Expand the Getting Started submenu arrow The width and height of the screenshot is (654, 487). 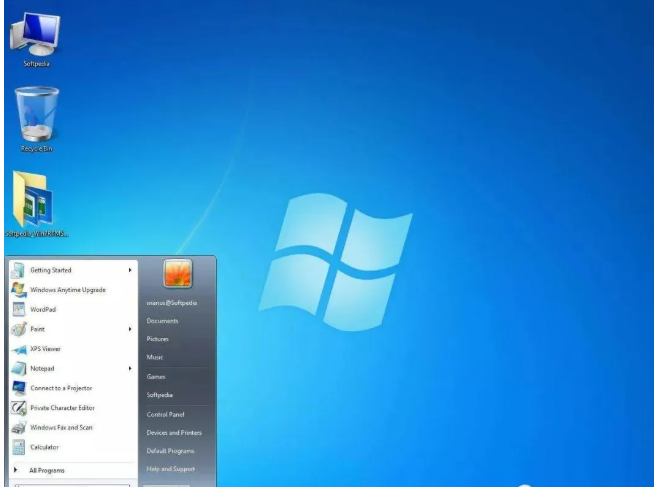click(130, 270)
